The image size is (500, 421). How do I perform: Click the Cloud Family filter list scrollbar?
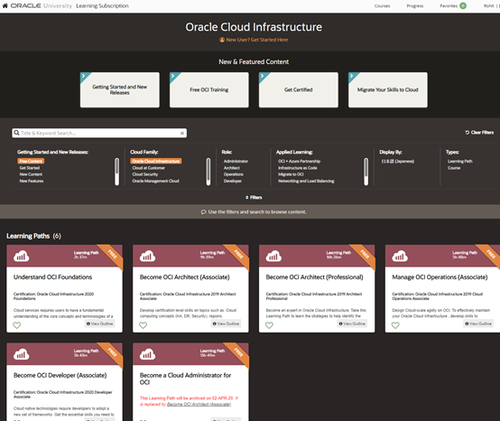pyautogui.click(x=208, y=172)
